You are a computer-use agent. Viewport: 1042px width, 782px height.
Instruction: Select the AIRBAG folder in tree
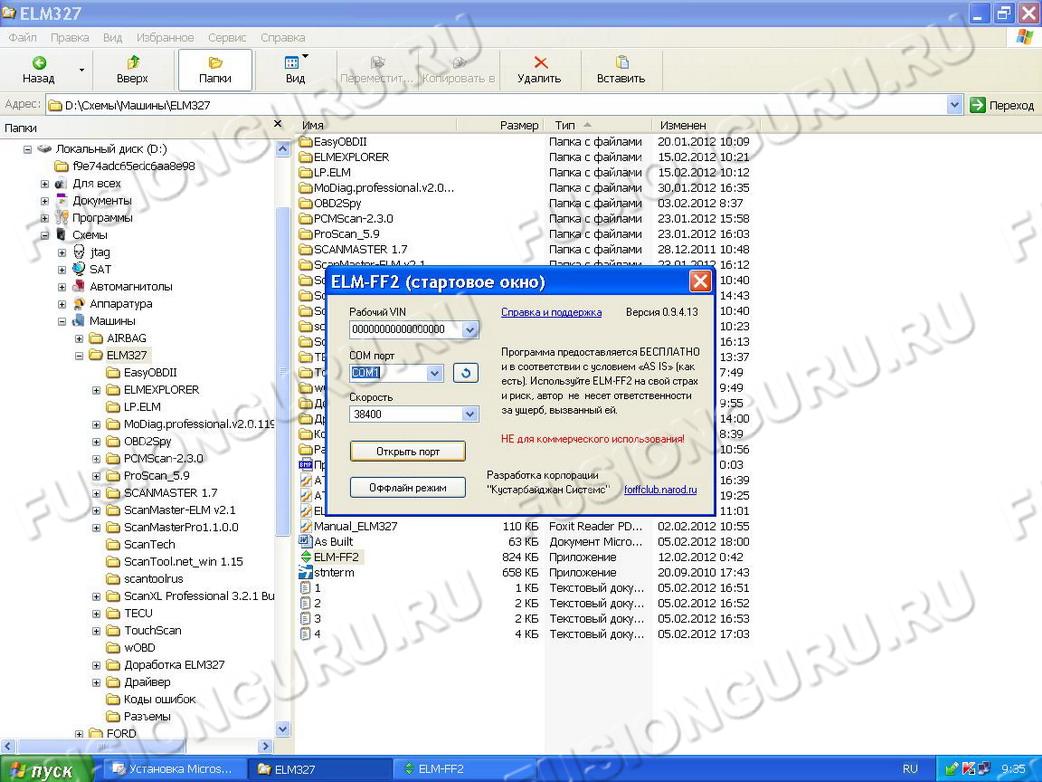(x=126, y=338)
